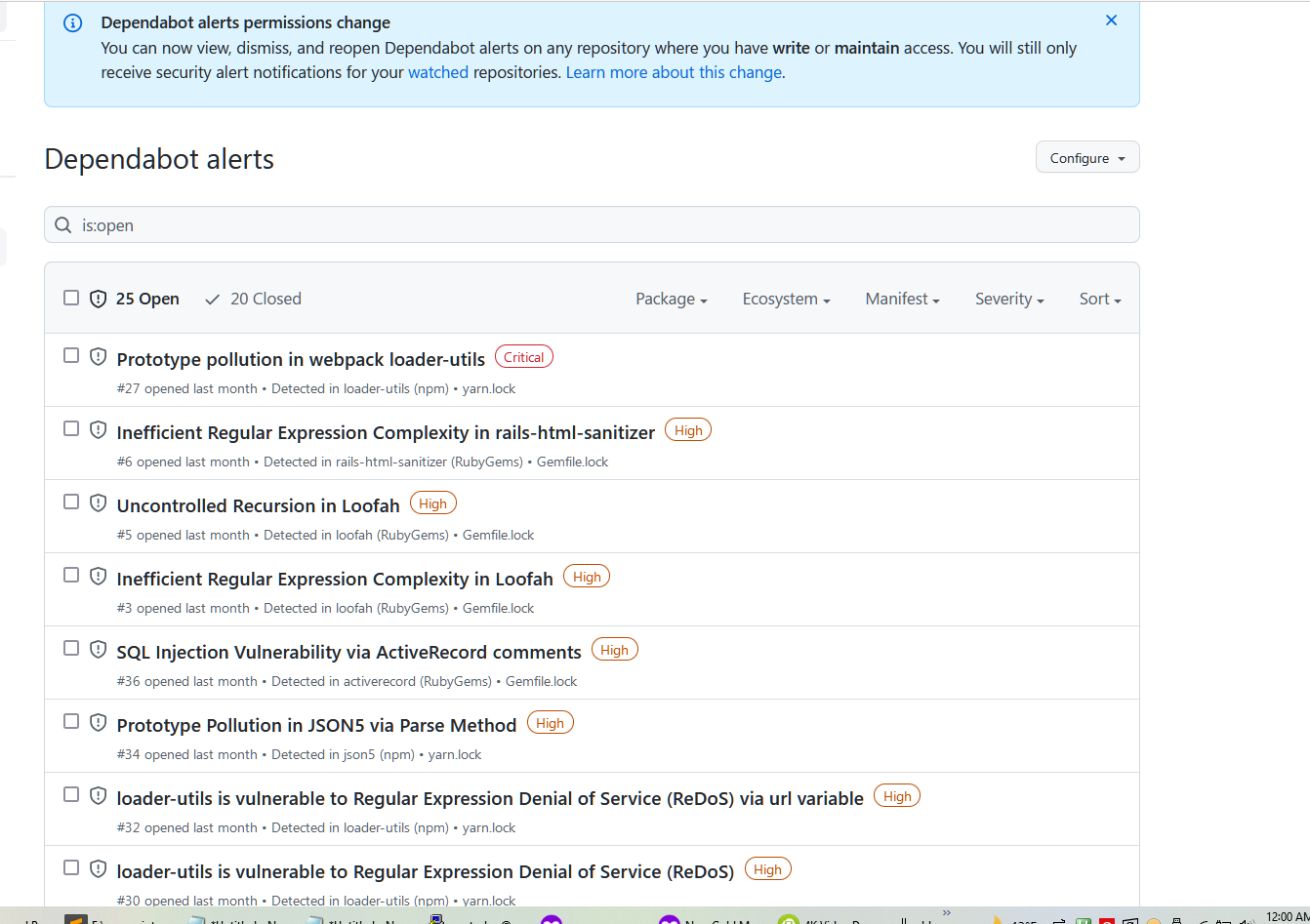Screen dimensions: 1310x924
Task: Dismiss the Dependabot permissions change banner
Action: click(x=1111, y=20)
